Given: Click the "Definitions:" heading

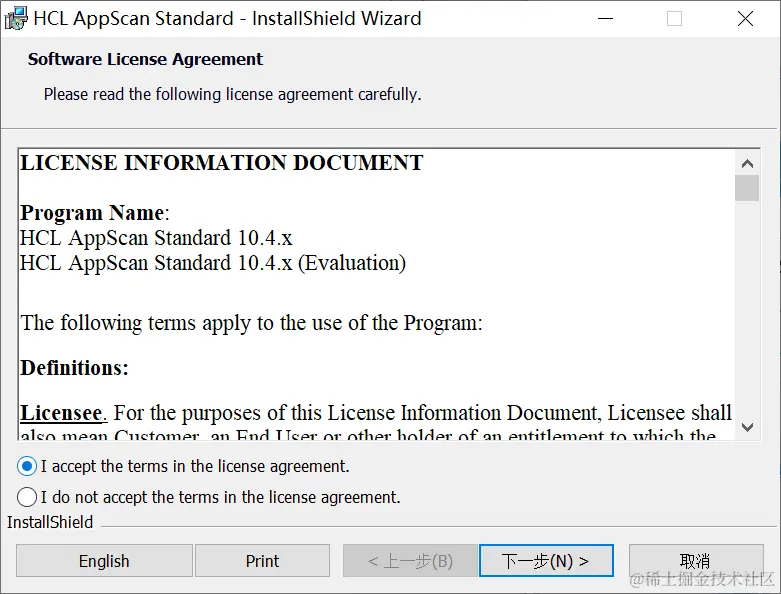Looking at the screenshot, I should (74, 368).
